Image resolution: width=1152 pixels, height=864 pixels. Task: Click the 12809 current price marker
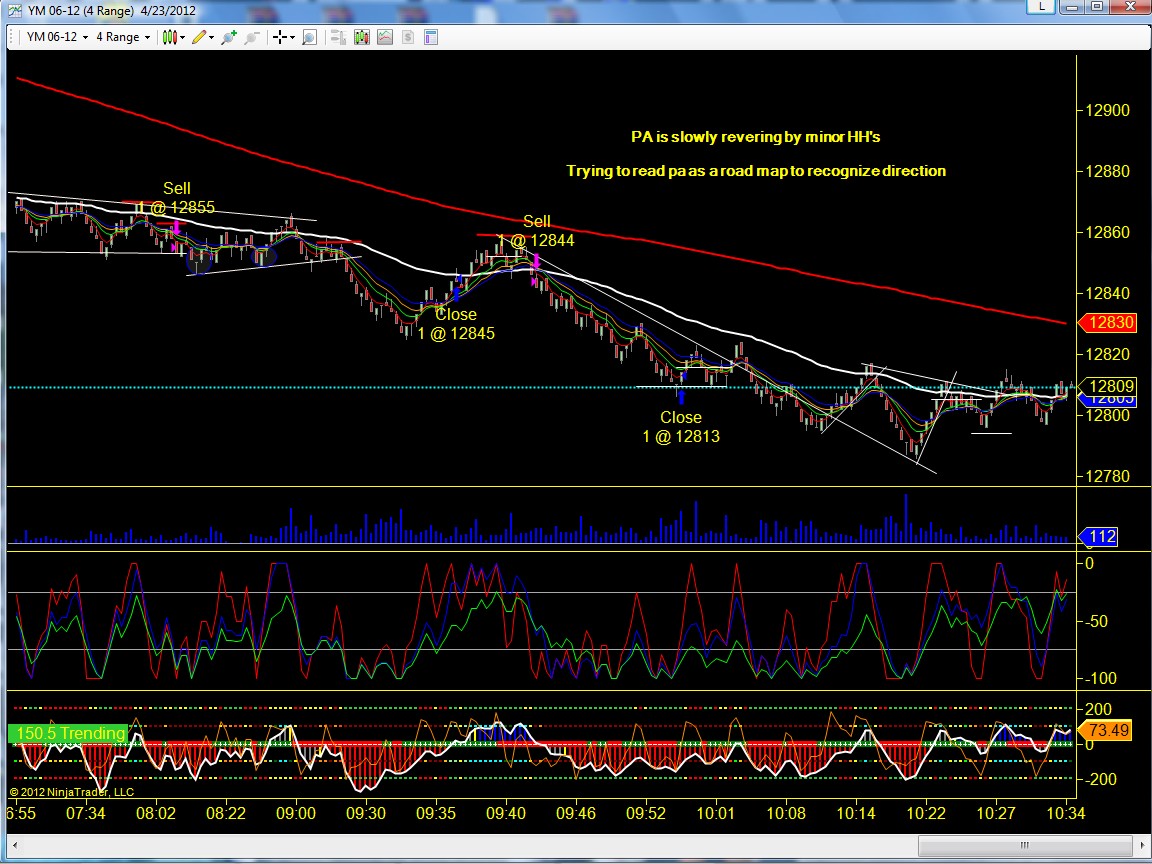[x=1107, y=386]
